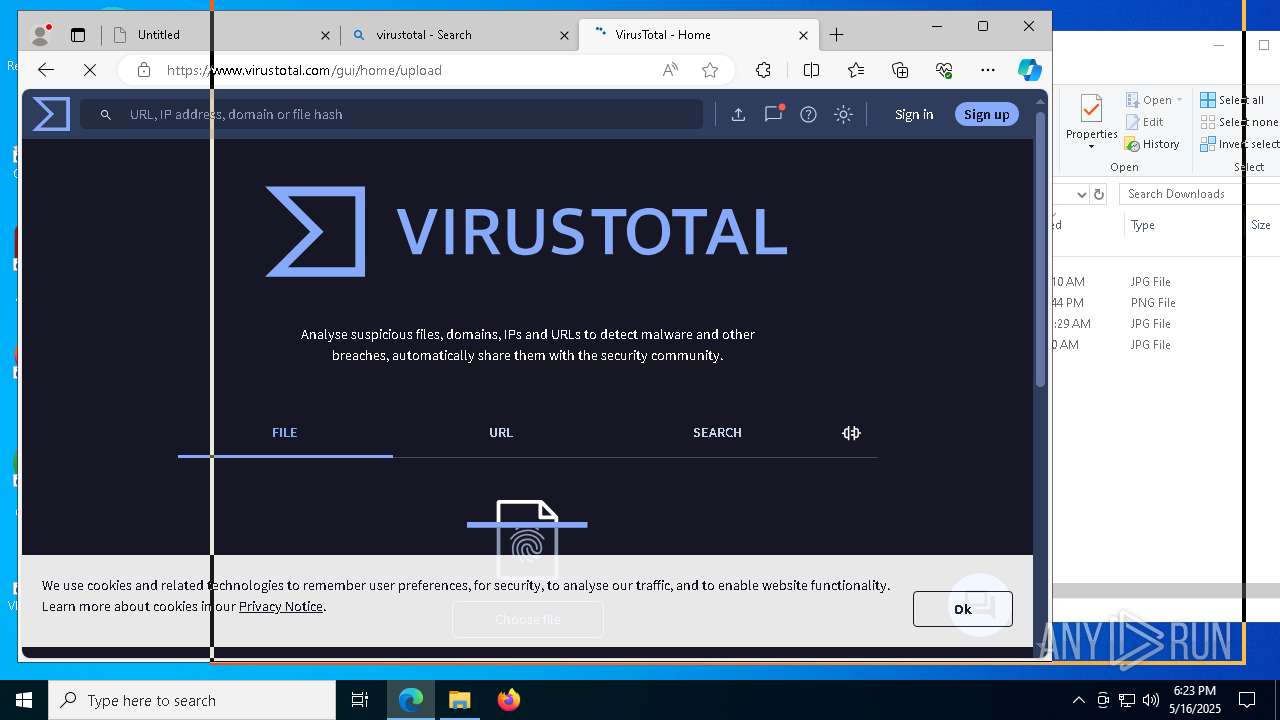Open a new browser tab
The image size is (1280, 720).
point(837,34)
